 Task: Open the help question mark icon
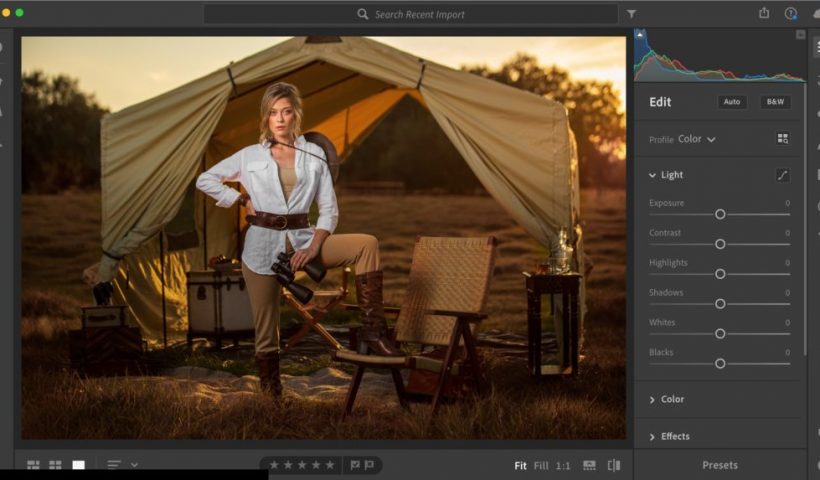791,13
